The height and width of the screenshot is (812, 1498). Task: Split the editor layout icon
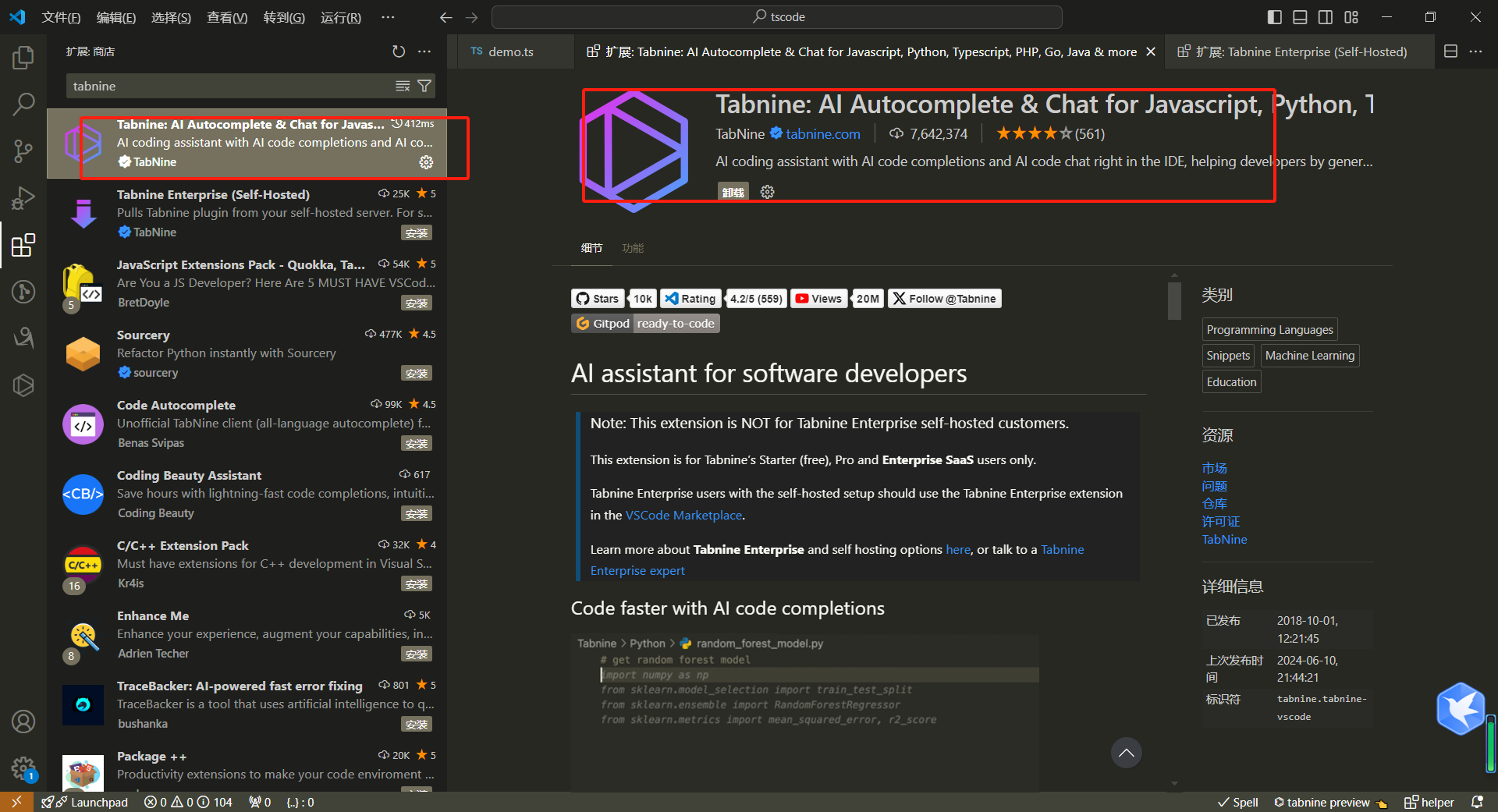coord(1450,51)
